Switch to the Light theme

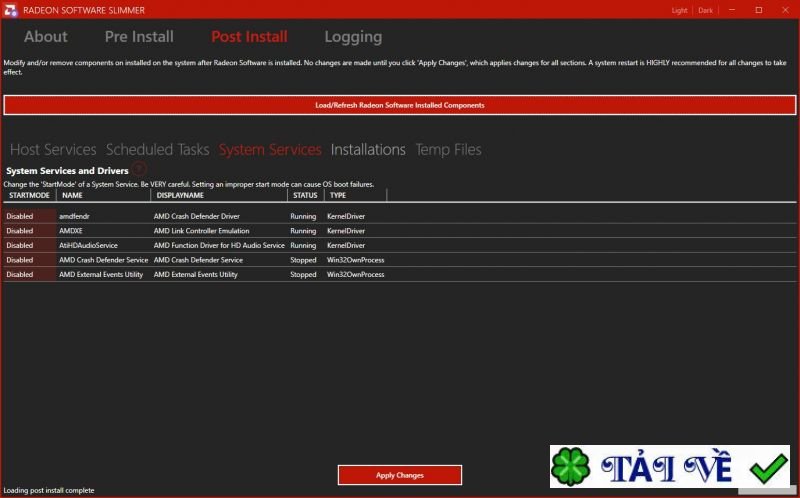[679, 10]
